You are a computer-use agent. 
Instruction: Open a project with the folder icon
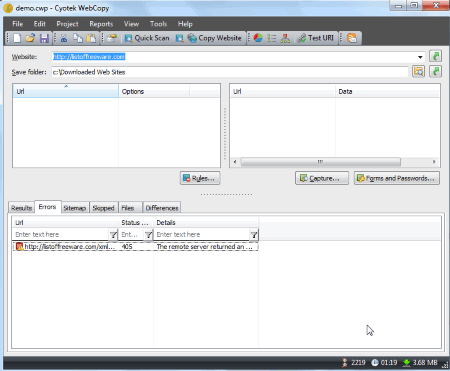click(x=30, y=38)
